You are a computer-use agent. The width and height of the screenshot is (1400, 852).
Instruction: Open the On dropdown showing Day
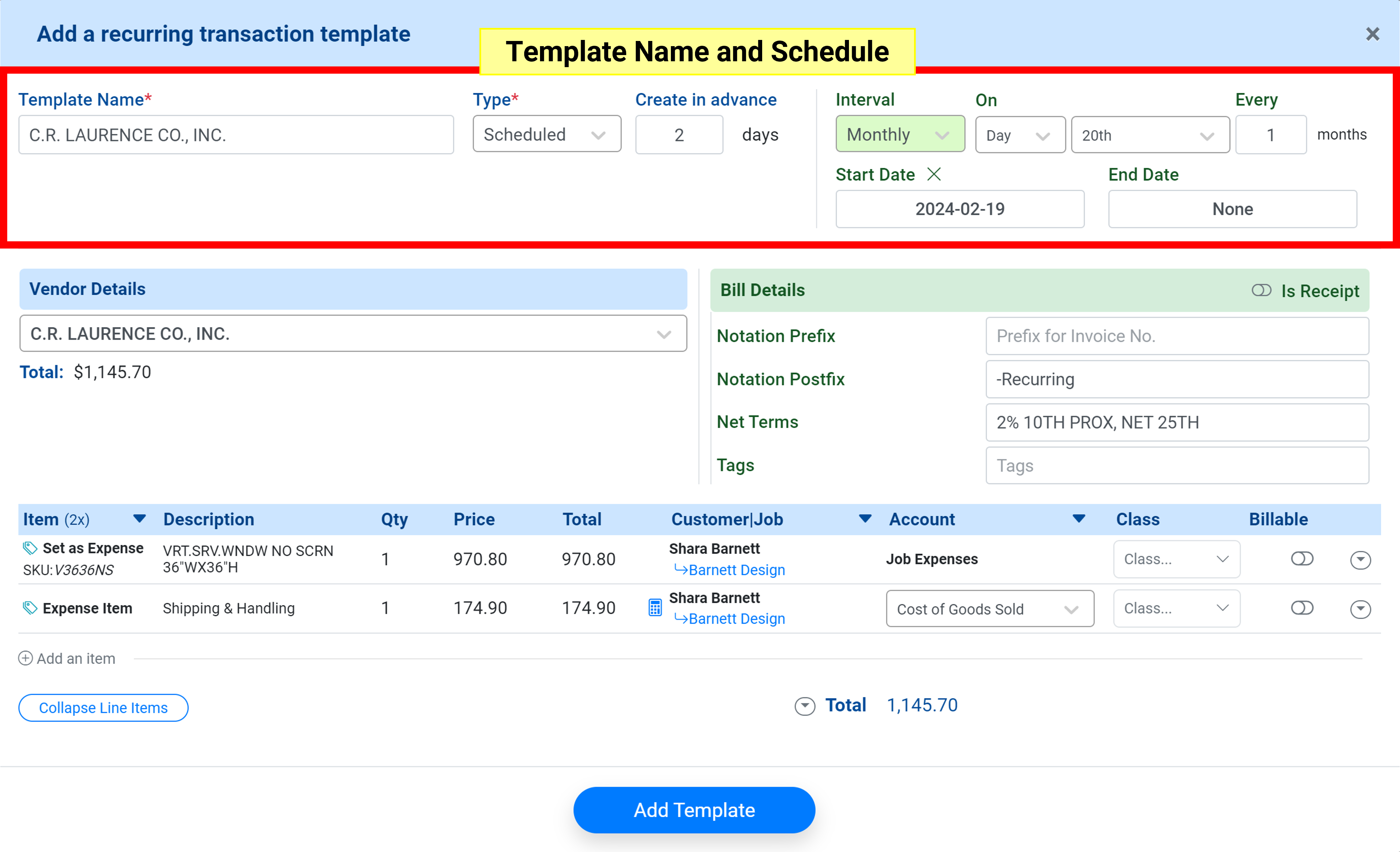tap(1020, 135)
